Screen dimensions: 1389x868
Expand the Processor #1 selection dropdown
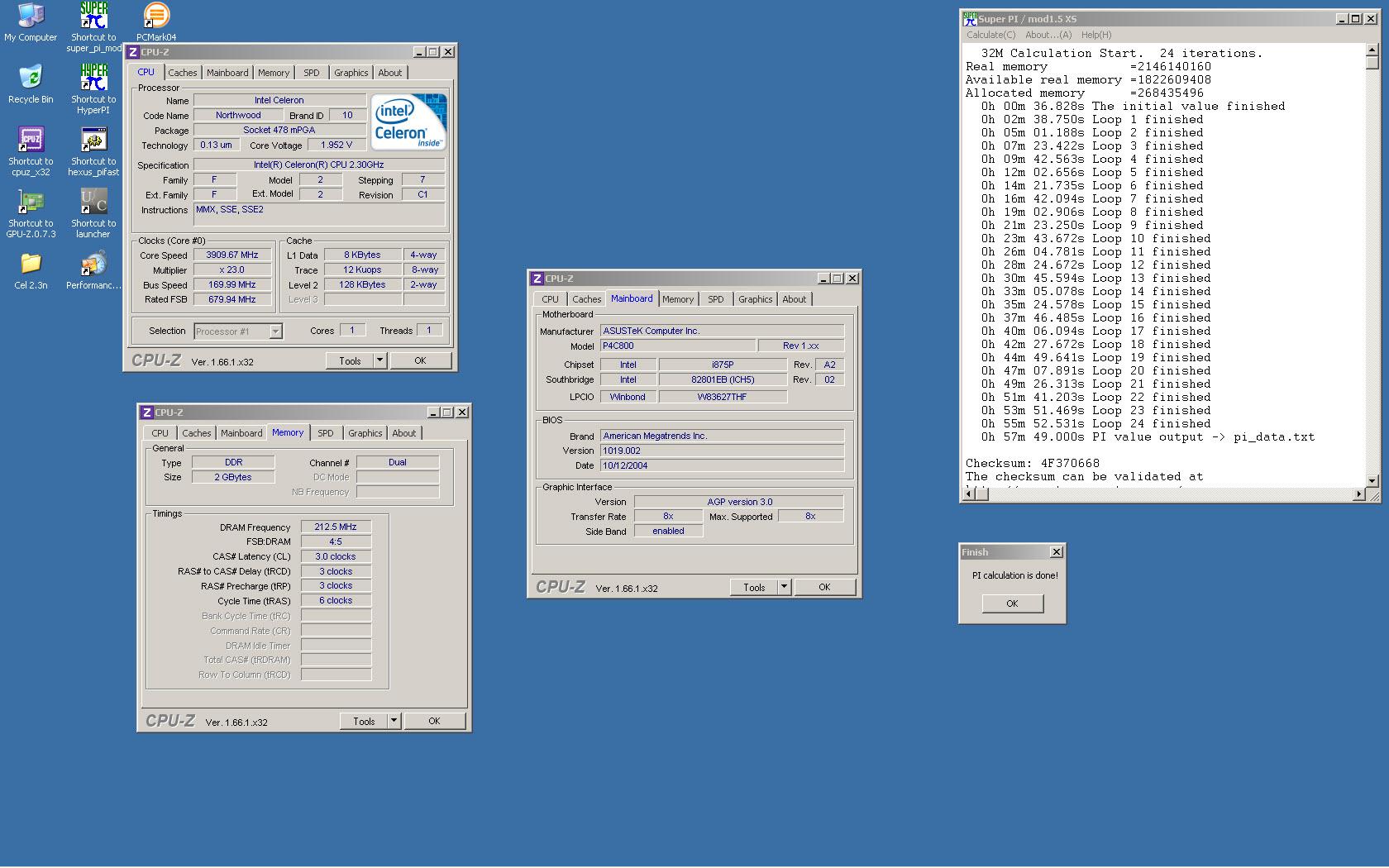[x=275, y=331]
